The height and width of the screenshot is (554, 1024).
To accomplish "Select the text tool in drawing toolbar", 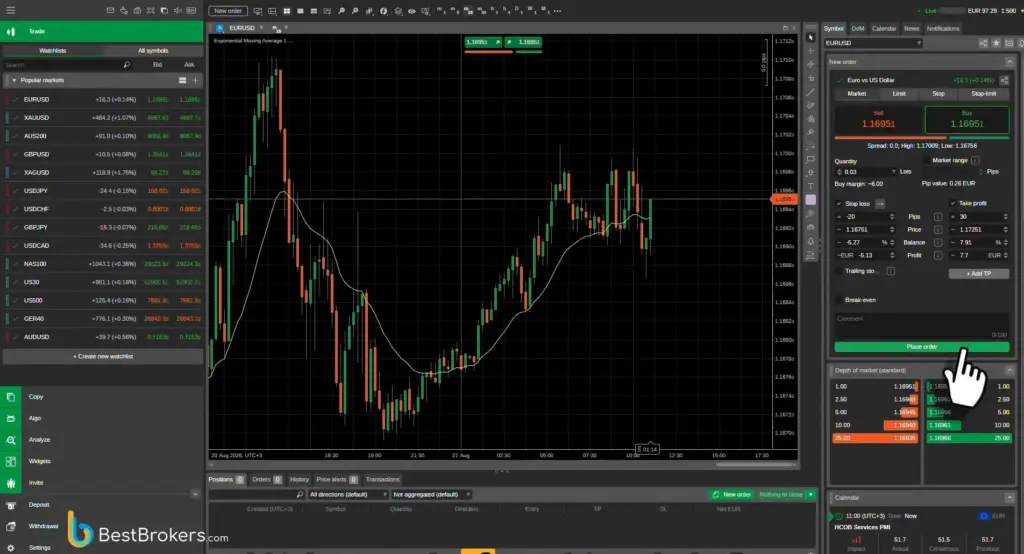I will coord(810,186).
